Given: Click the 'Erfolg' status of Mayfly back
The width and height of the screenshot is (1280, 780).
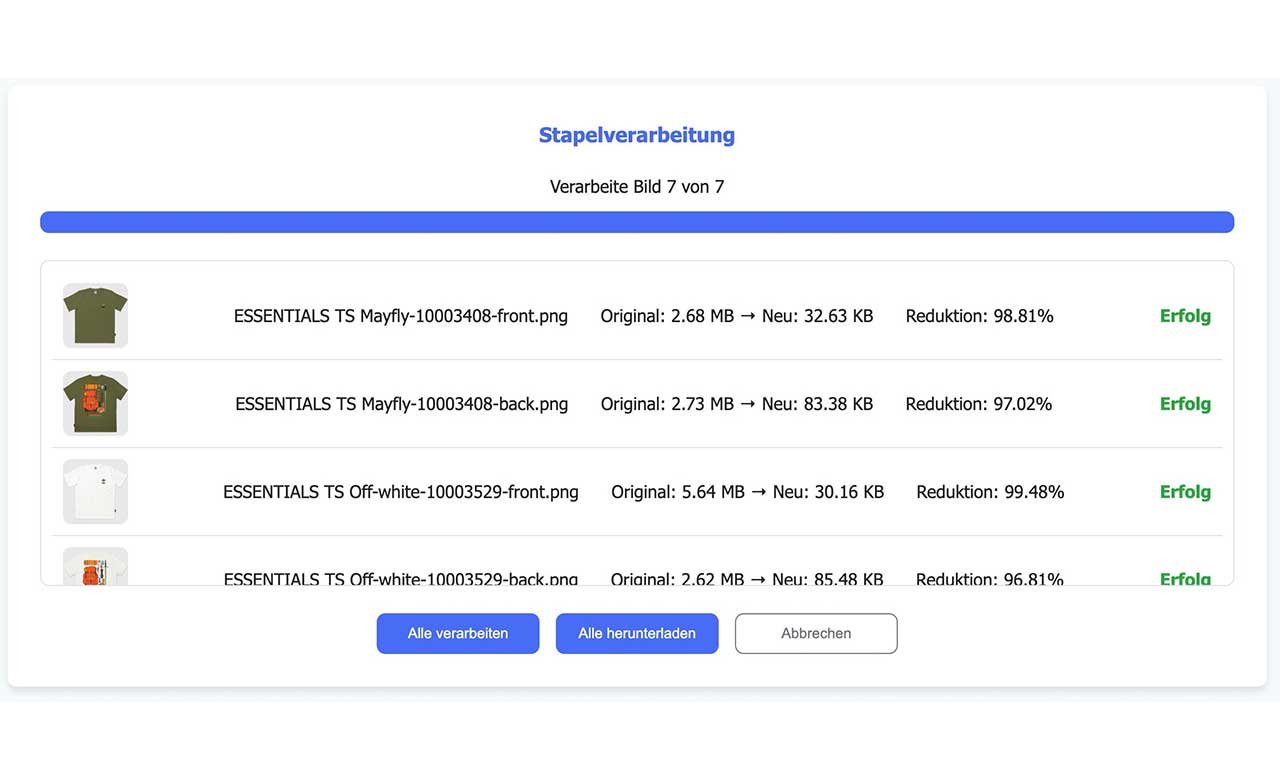Looking at the screenshot, I should [x=1184, y=404].
